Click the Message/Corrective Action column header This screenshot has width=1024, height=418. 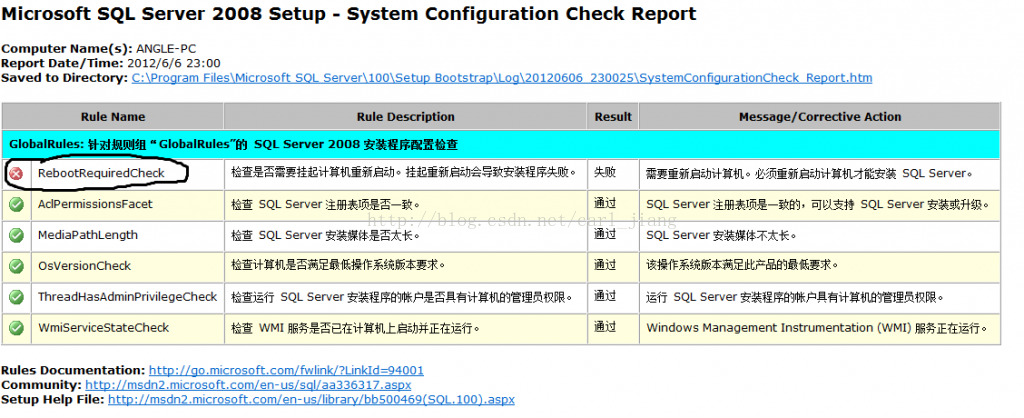click(x=820, y=117)
